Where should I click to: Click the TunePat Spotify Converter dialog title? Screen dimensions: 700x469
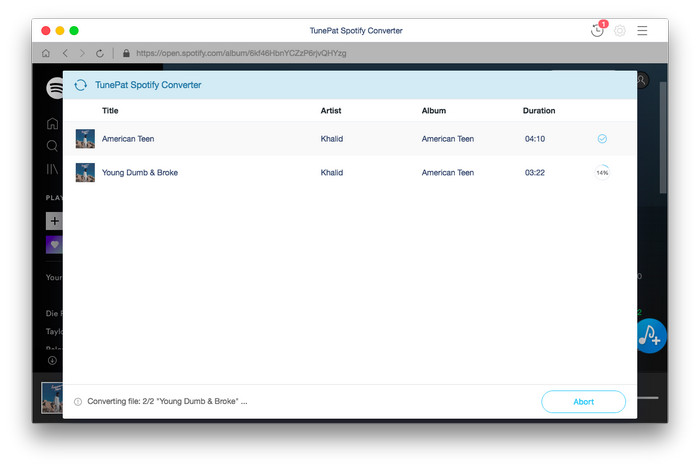pyautogui.click(x=148, y=85)
